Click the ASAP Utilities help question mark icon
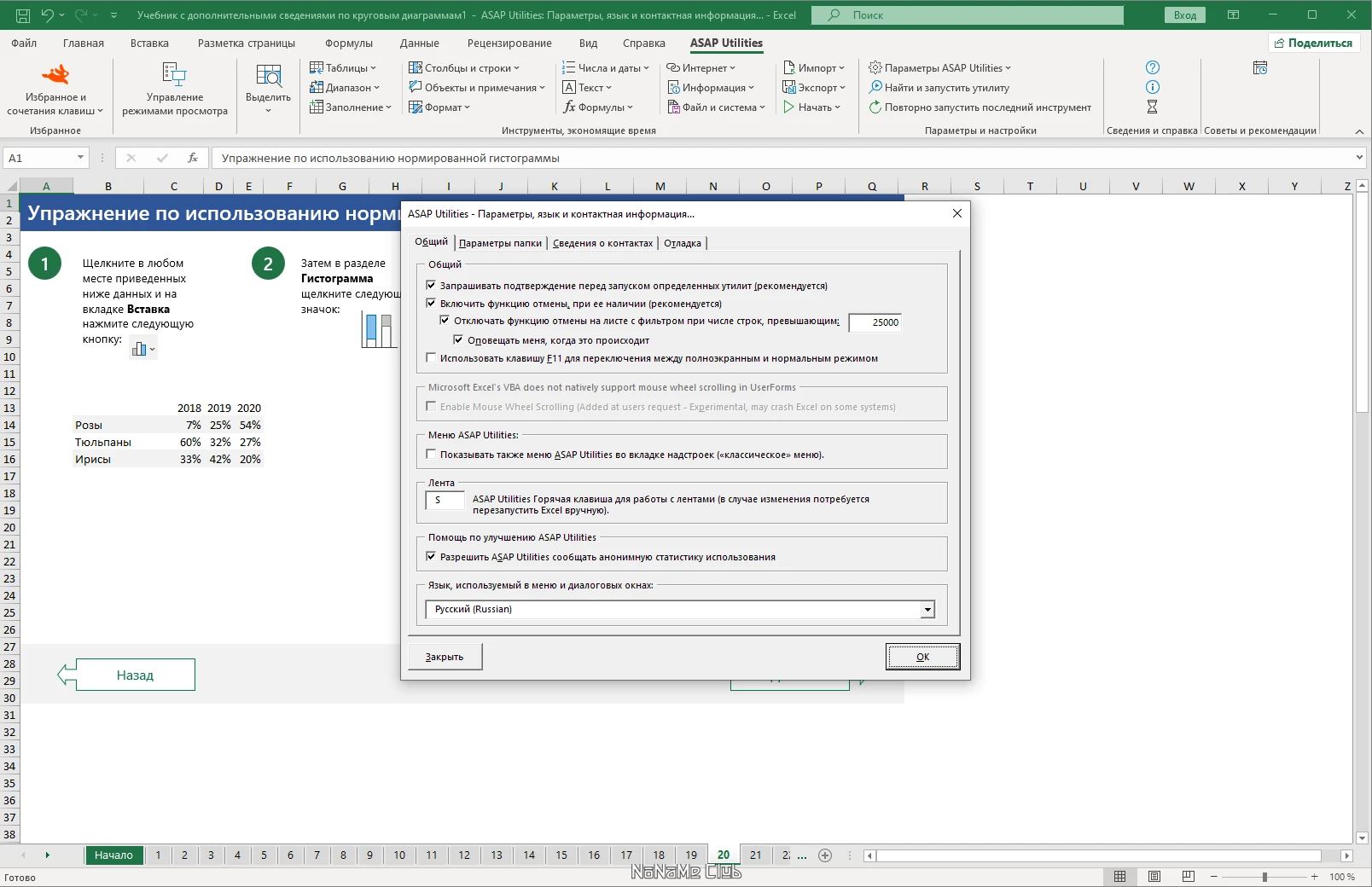This screenshot has height=887, width=1372. [1152, 67]
